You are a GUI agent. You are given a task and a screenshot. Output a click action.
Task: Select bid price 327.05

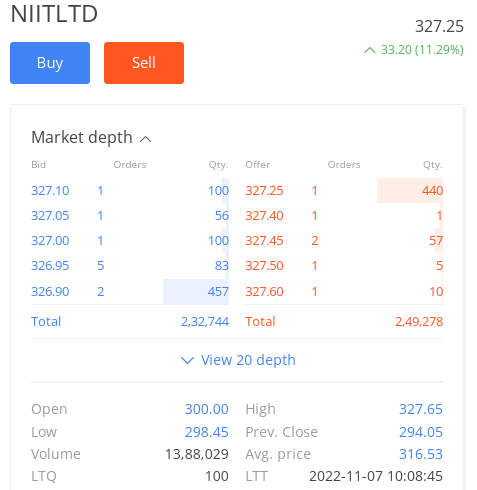(50, 216)
